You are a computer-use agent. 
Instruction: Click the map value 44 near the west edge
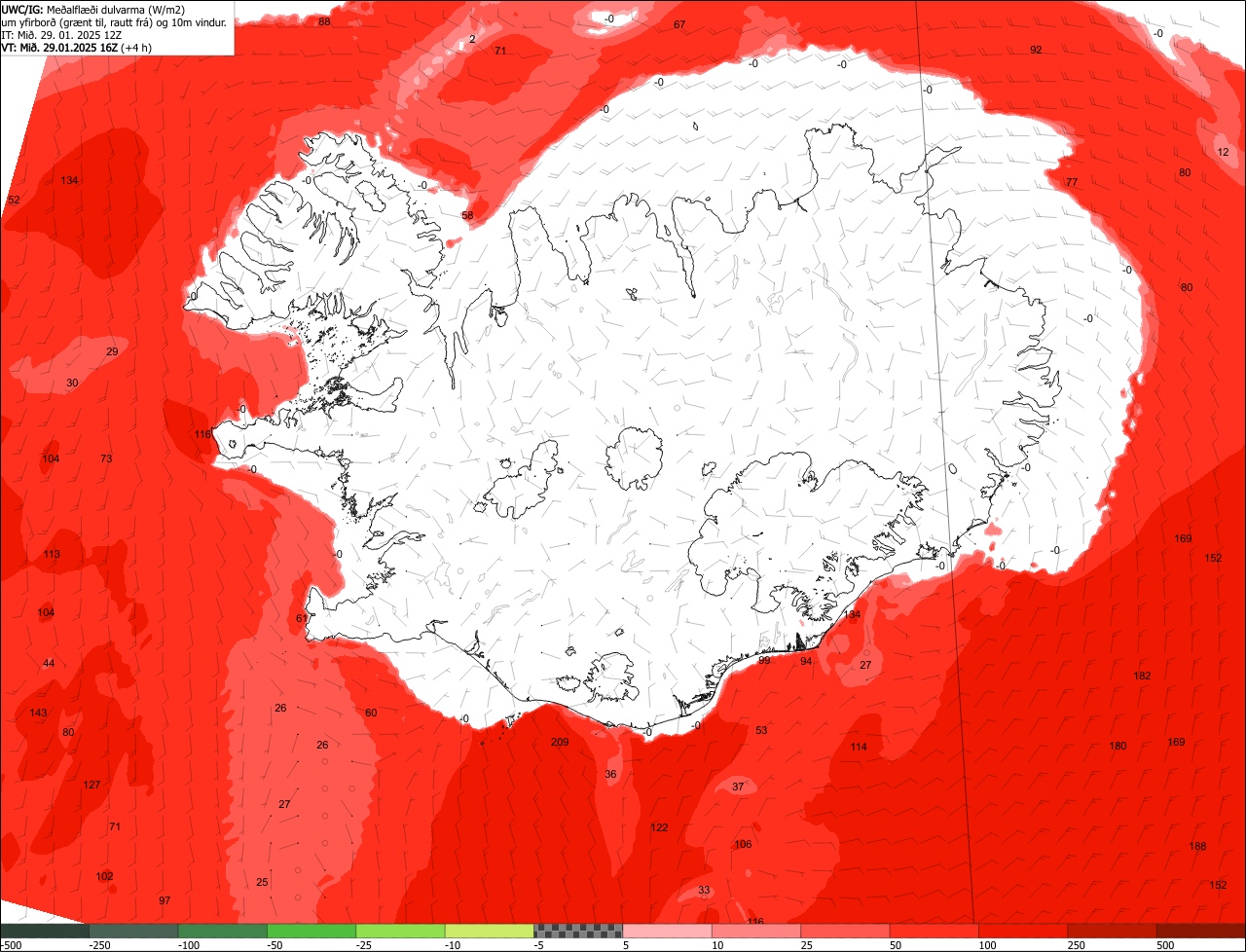(x=49, y=663)
